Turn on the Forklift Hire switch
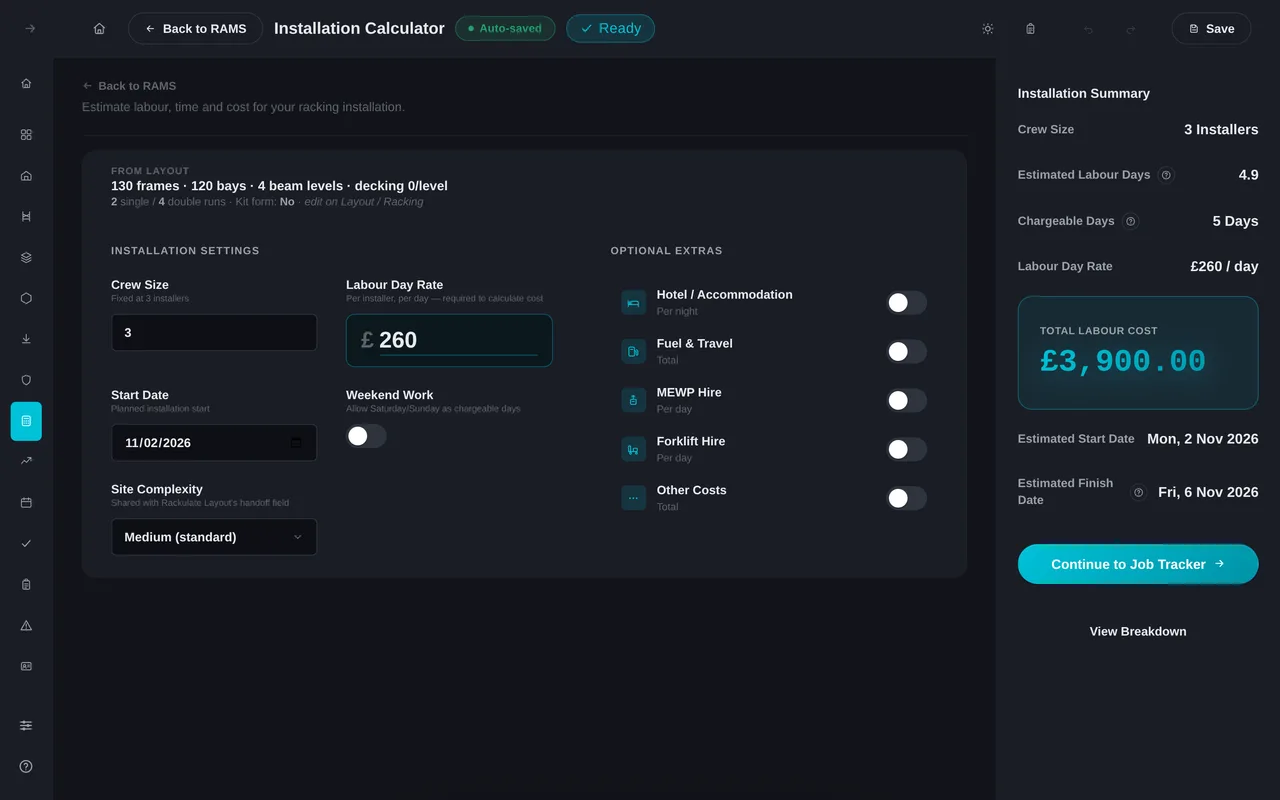Viewport: 1280px width, 800px height. 906,450
